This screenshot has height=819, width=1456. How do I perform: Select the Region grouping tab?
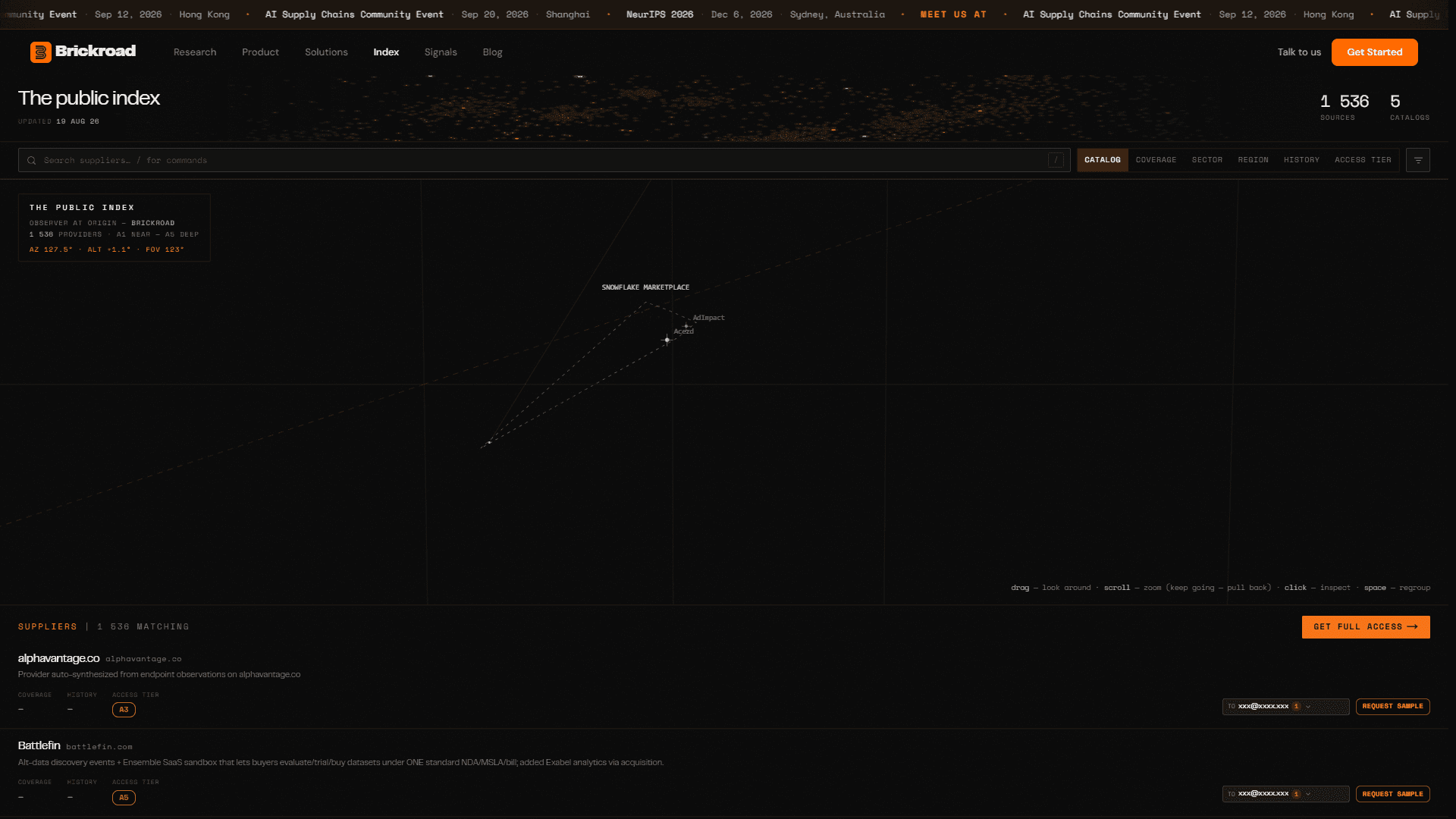[1253, 160]
